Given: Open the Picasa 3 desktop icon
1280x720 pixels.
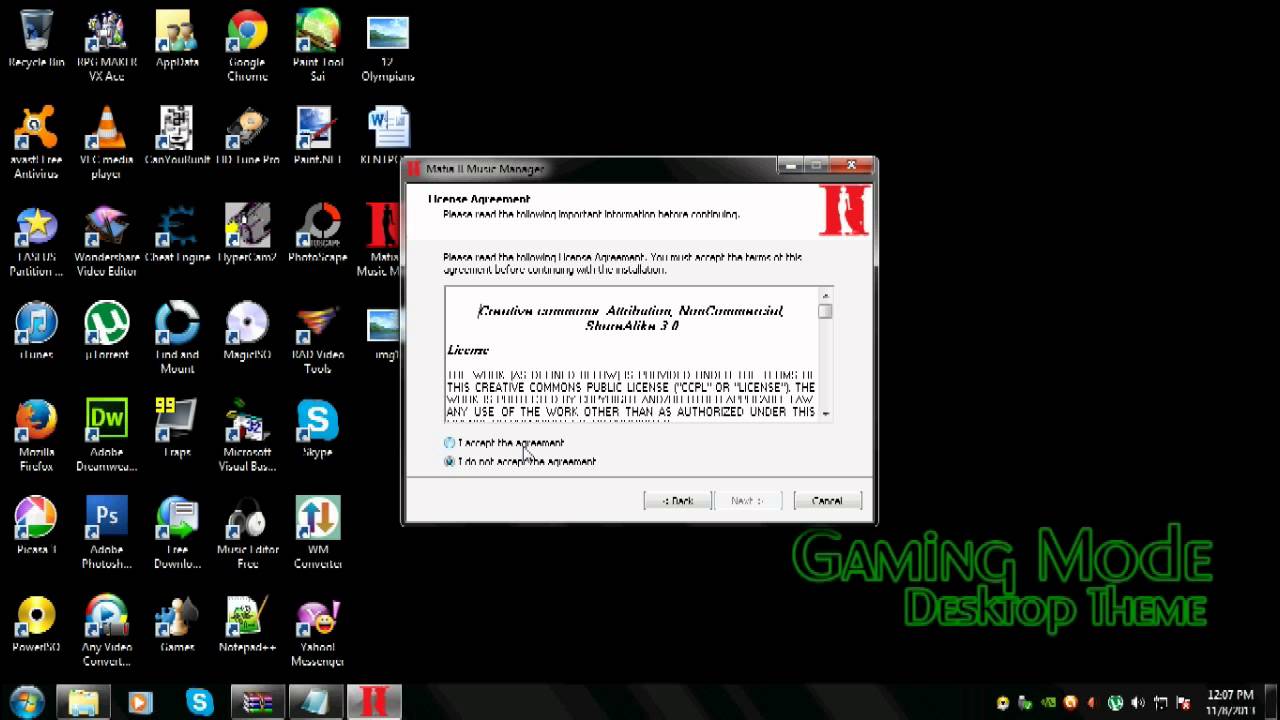Looking at the screenshot, I should click(x=36, y=526).
